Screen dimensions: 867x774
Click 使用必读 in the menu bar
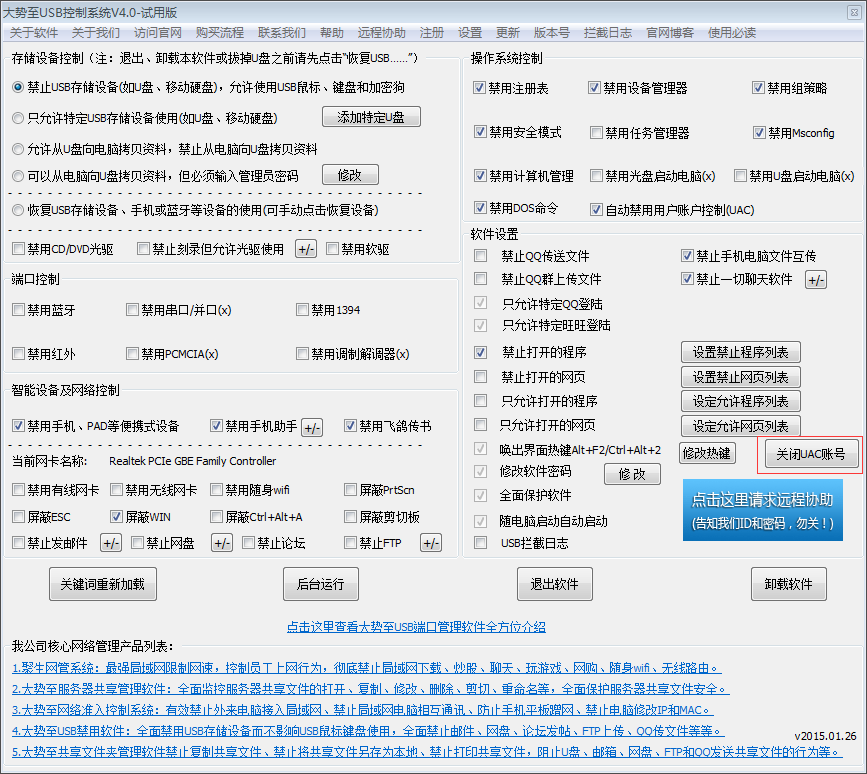point(732,32)
